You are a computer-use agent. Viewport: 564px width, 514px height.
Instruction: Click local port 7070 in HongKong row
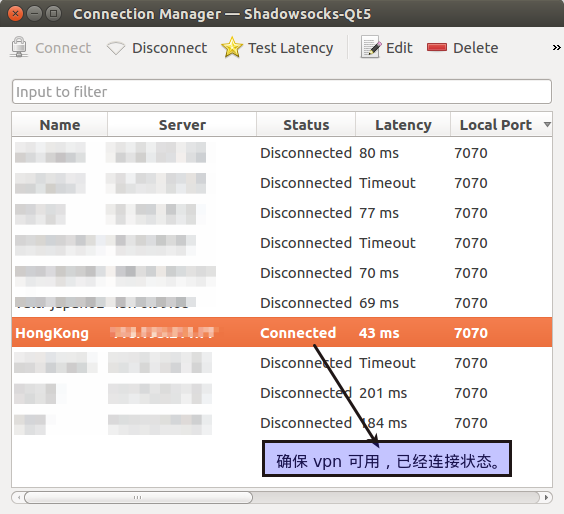click(x=471, y=333)
